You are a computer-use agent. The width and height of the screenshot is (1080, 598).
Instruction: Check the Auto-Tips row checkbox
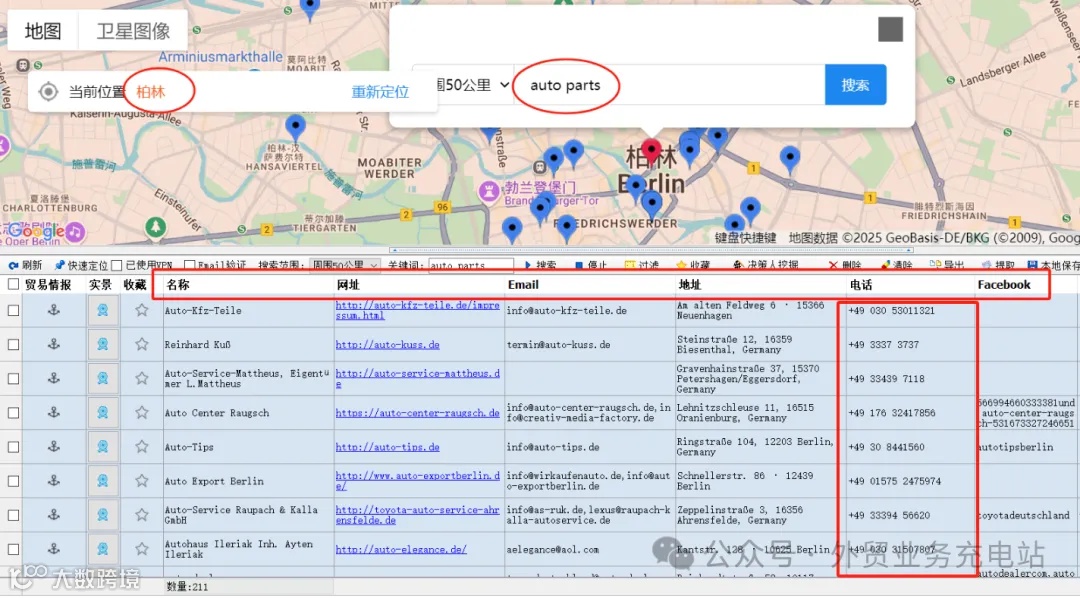(x=13, y=446)
